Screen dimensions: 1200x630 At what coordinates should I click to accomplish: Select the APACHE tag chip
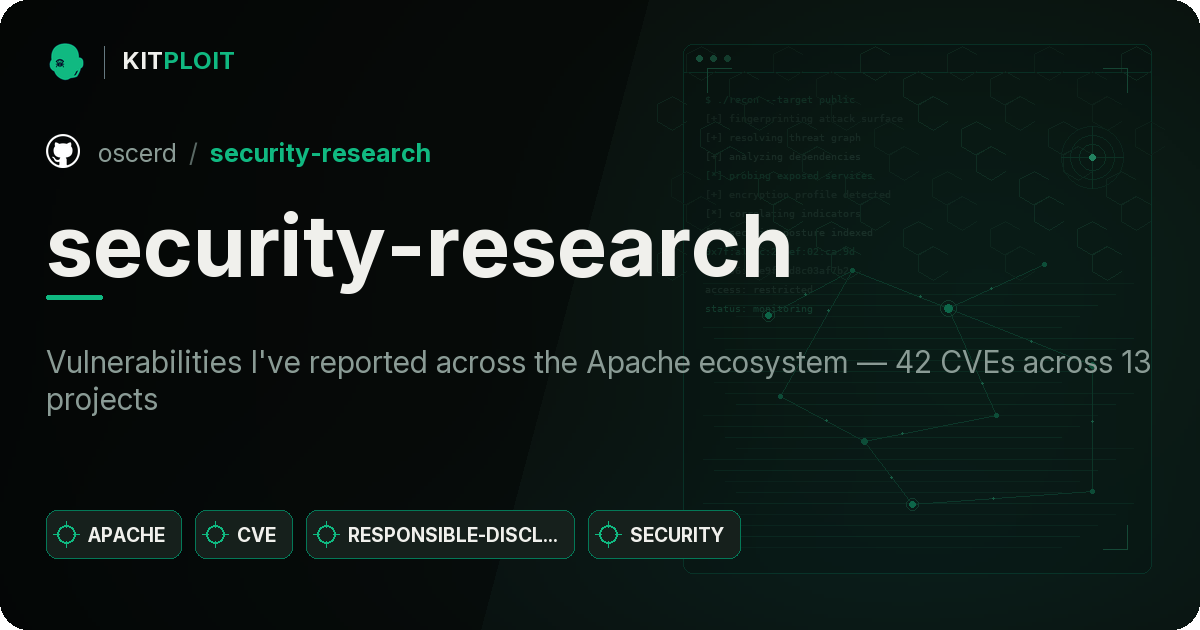[x=114, y=534]
